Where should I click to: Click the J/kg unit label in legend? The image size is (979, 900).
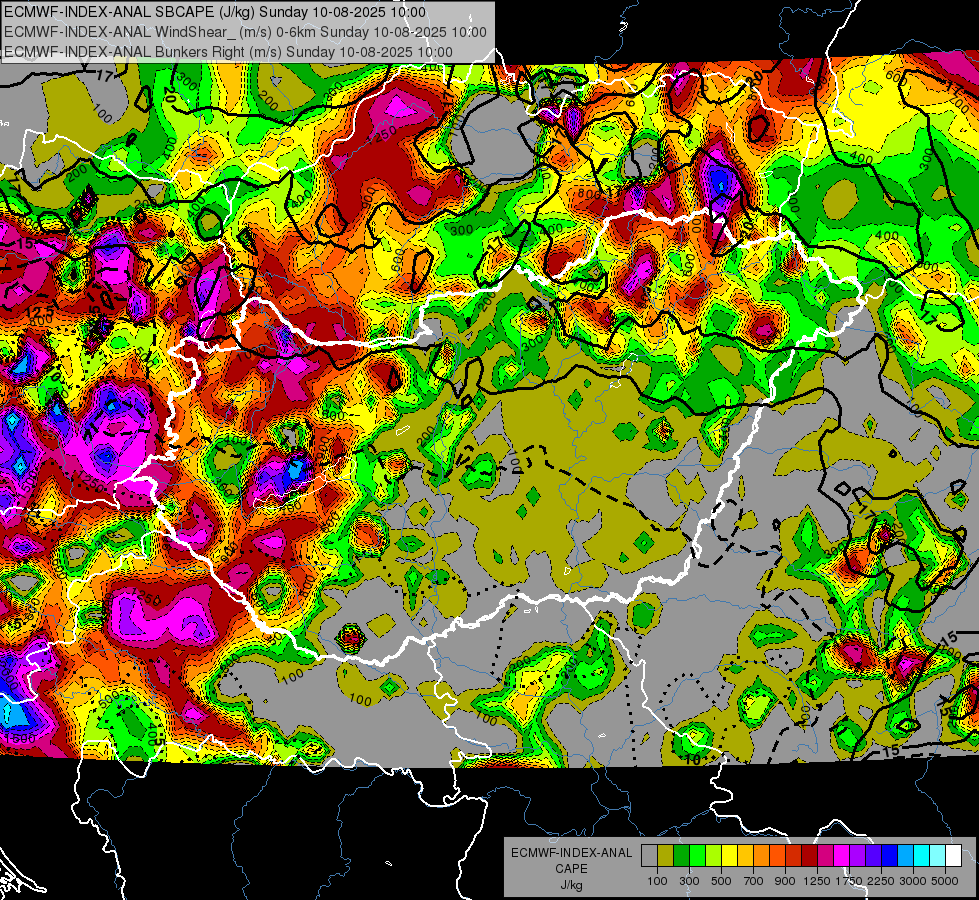coord(571,885)
